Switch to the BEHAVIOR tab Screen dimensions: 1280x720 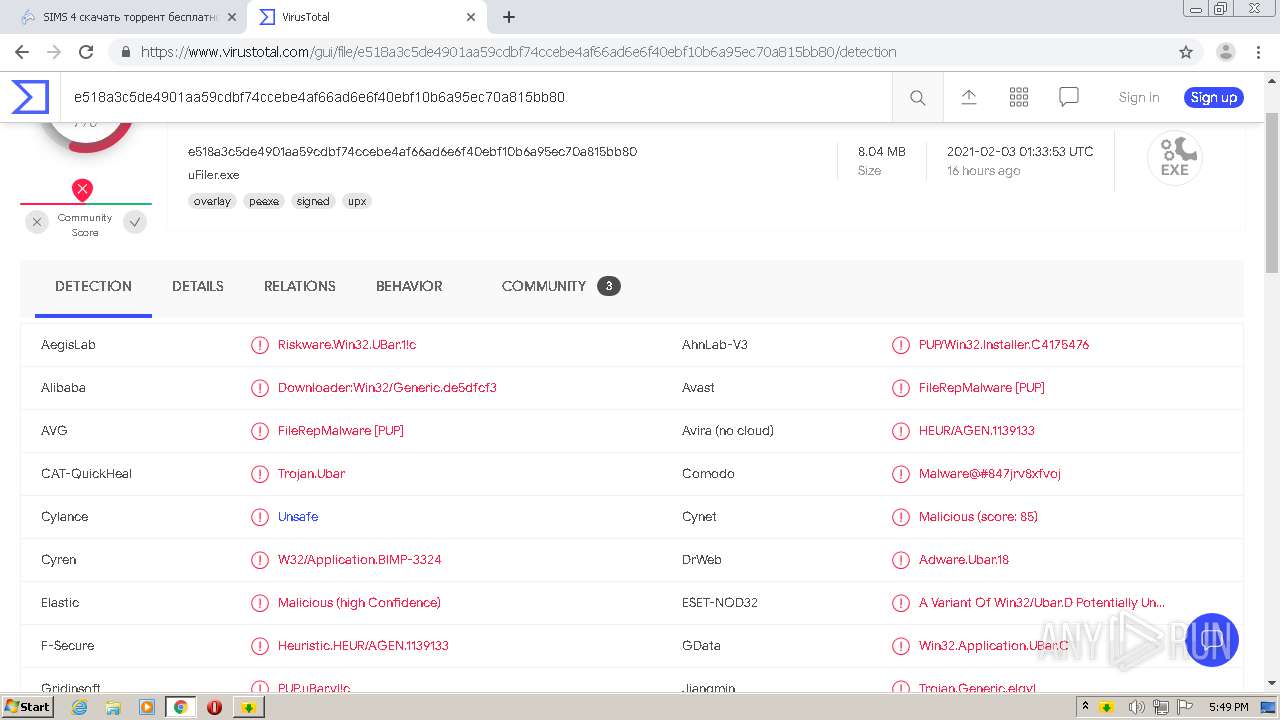click(x=409, y=286)
